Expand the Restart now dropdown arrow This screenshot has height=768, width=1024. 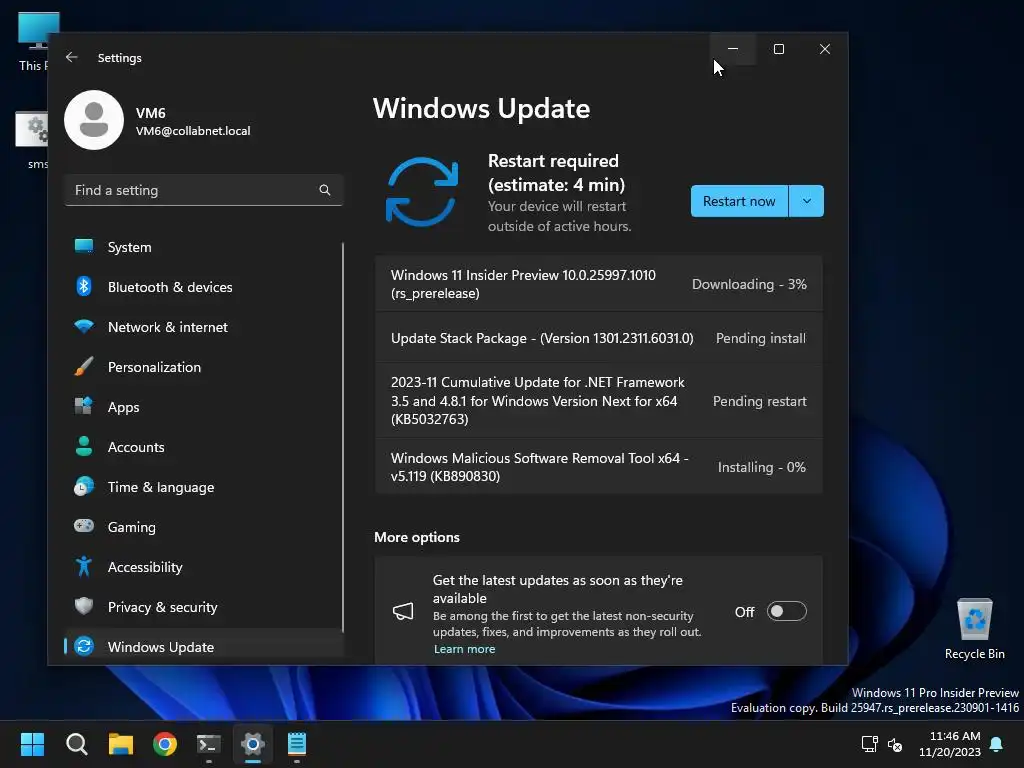point(807,201)
